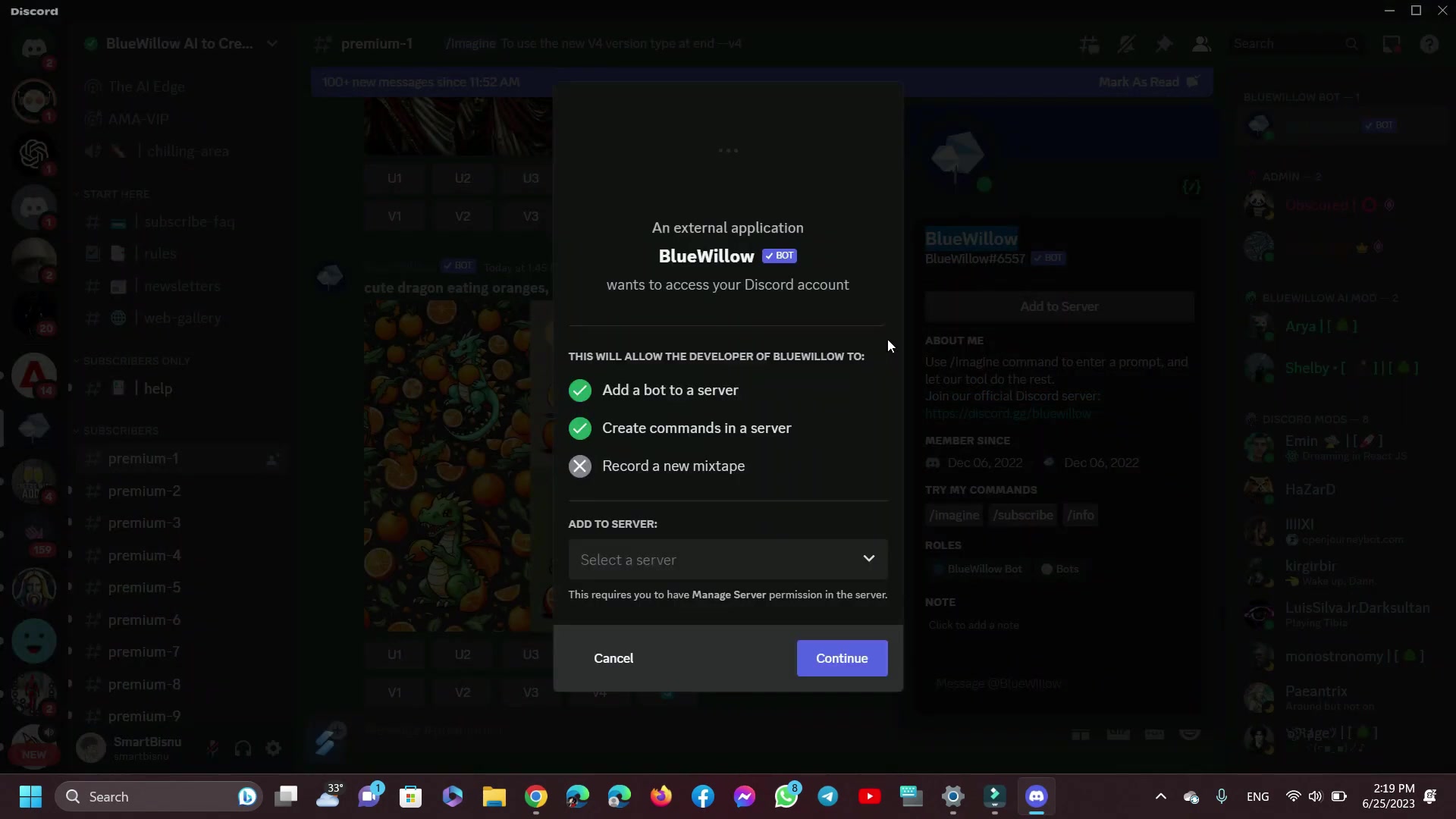The width and height of the screenshot is (1456, 819).
Task: Click the BOT badge next to BlueWillow title
Action: (780, 256)
